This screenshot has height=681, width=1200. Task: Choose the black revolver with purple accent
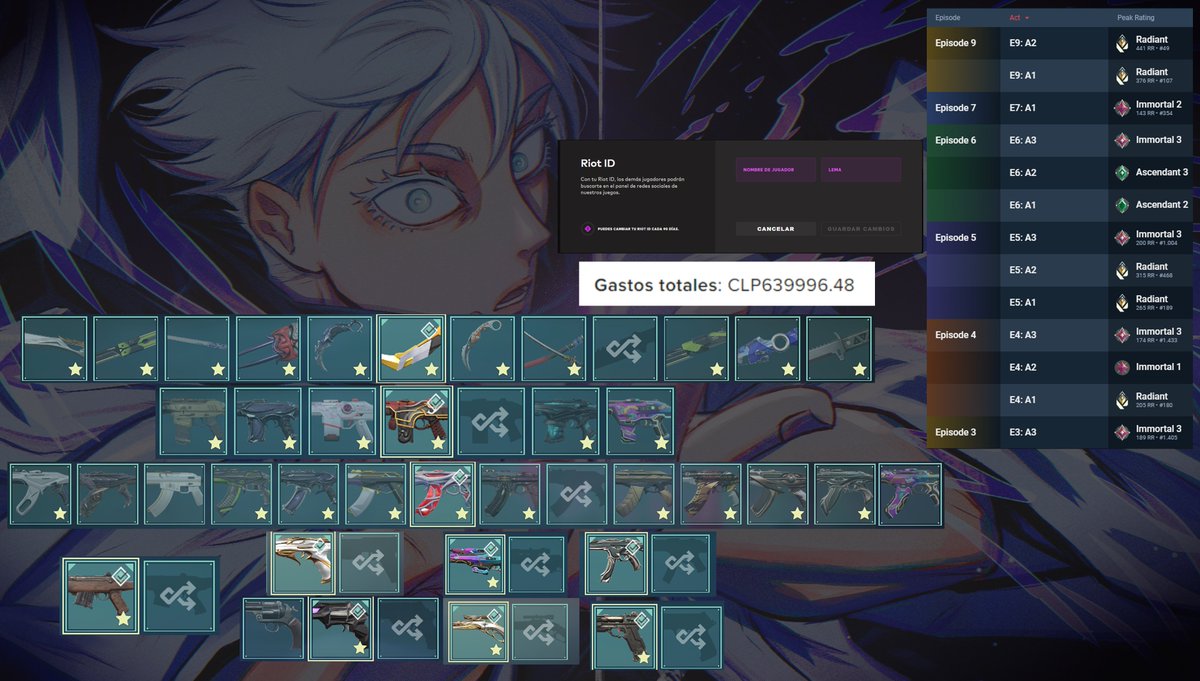point(340,629)
